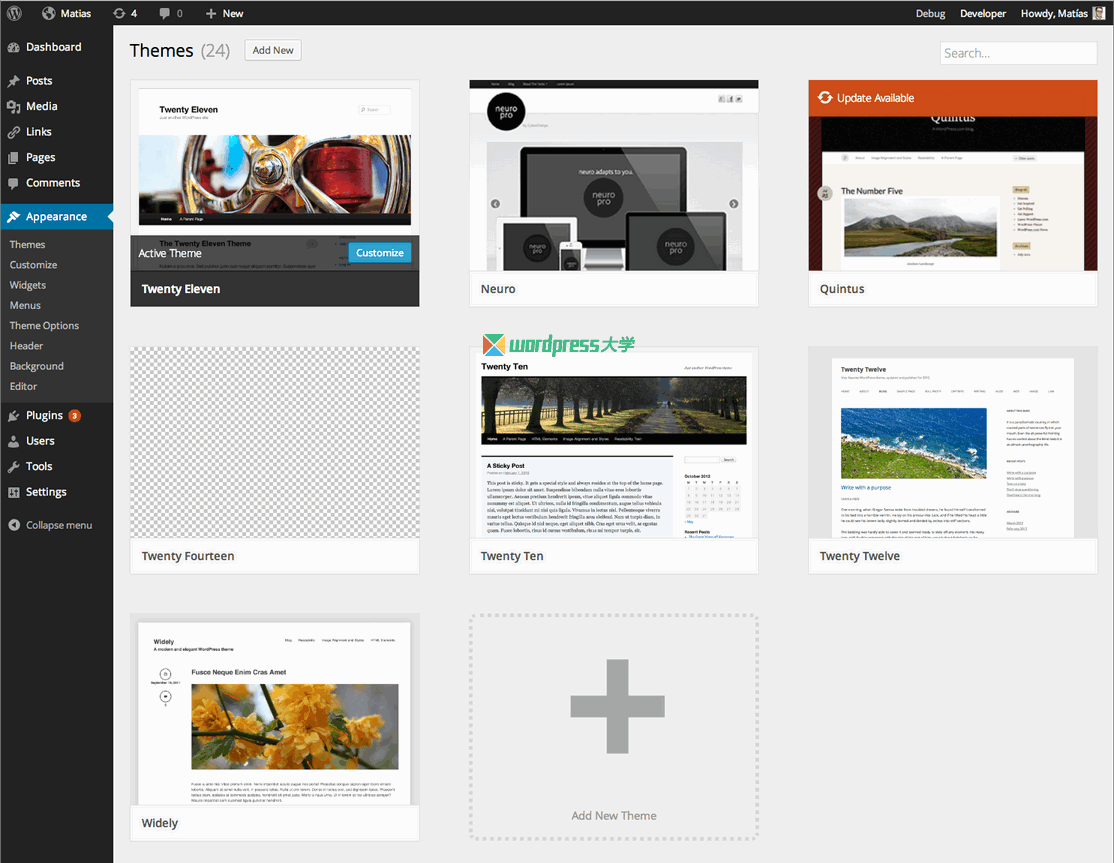
Task: Click the Plugins plug icon
Action: (x=13, y=416)
